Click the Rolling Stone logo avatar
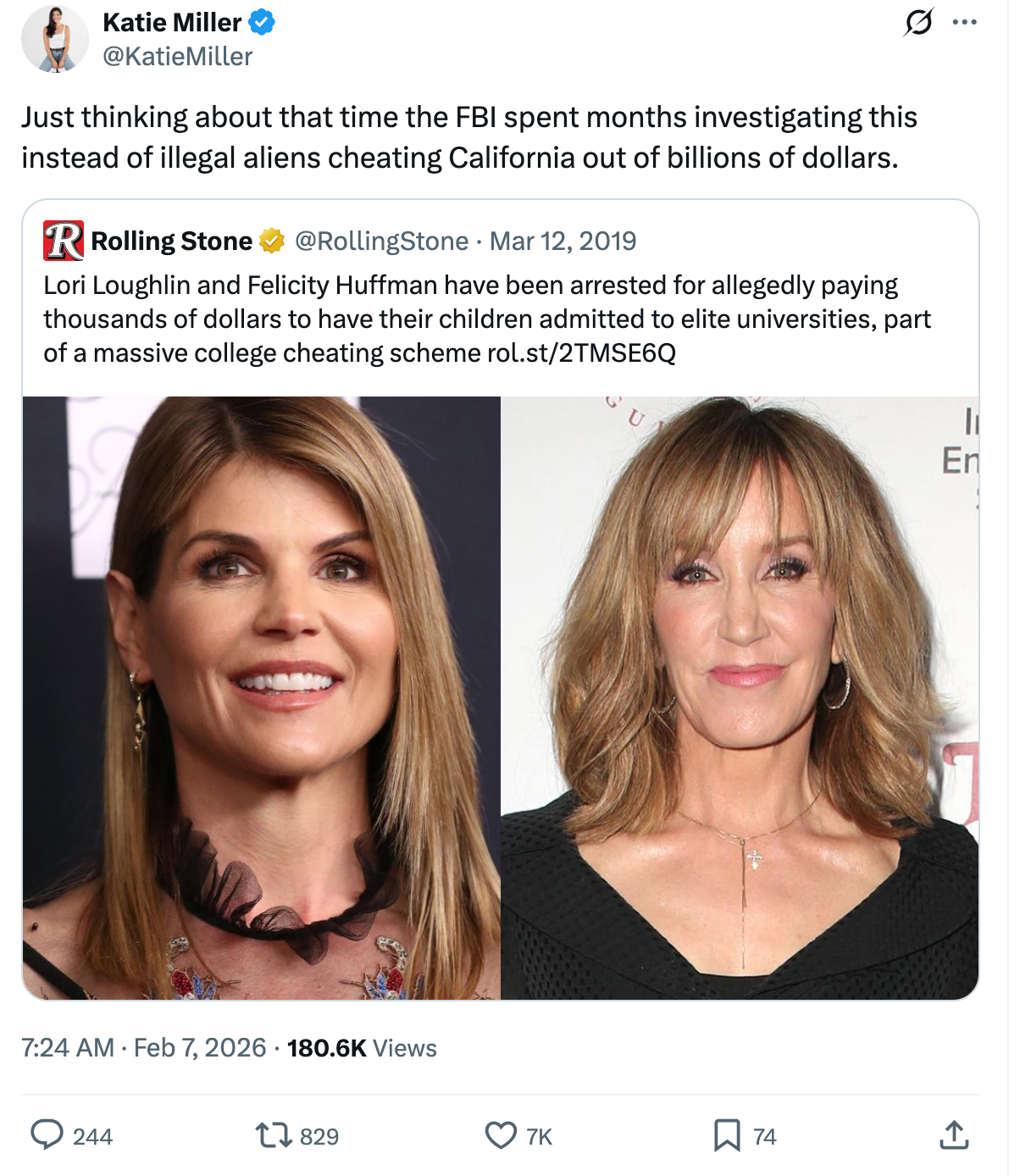The width and height of the screenshot is (1020, 1176). (x=64, y=241)
